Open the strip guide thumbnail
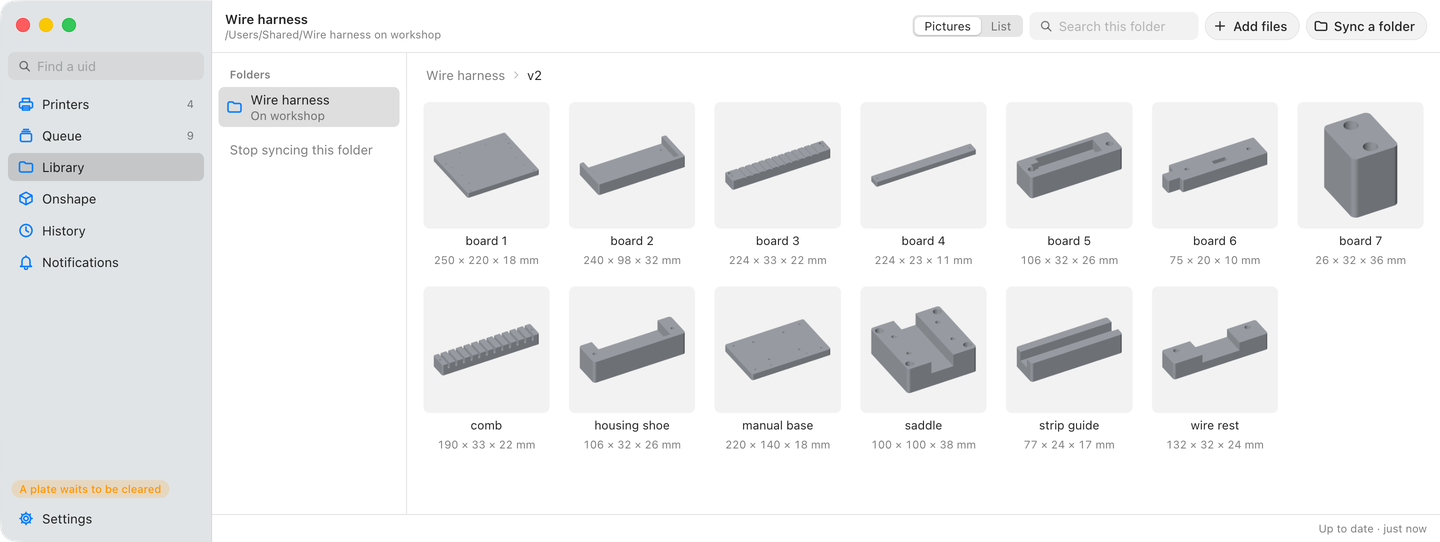 (x=1069, y=350)
